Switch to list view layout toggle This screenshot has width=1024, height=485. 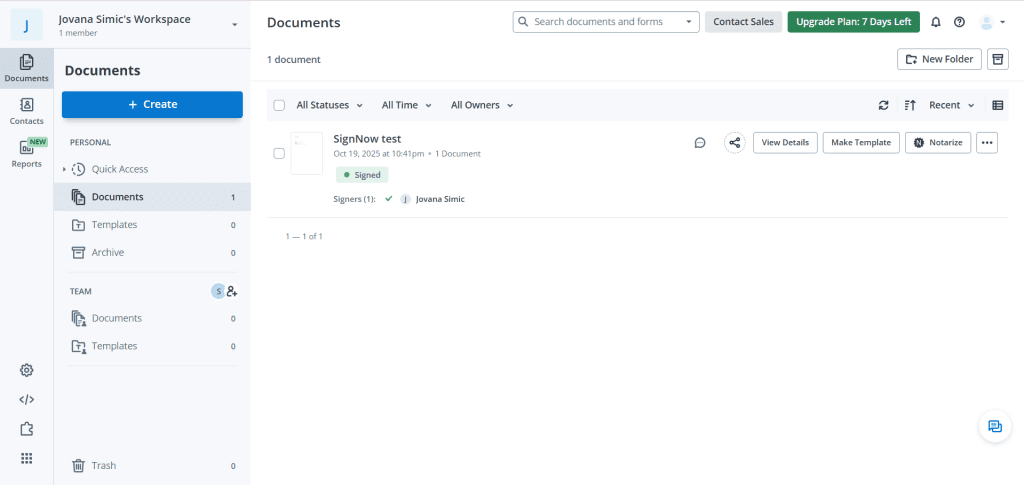(997, 105)
